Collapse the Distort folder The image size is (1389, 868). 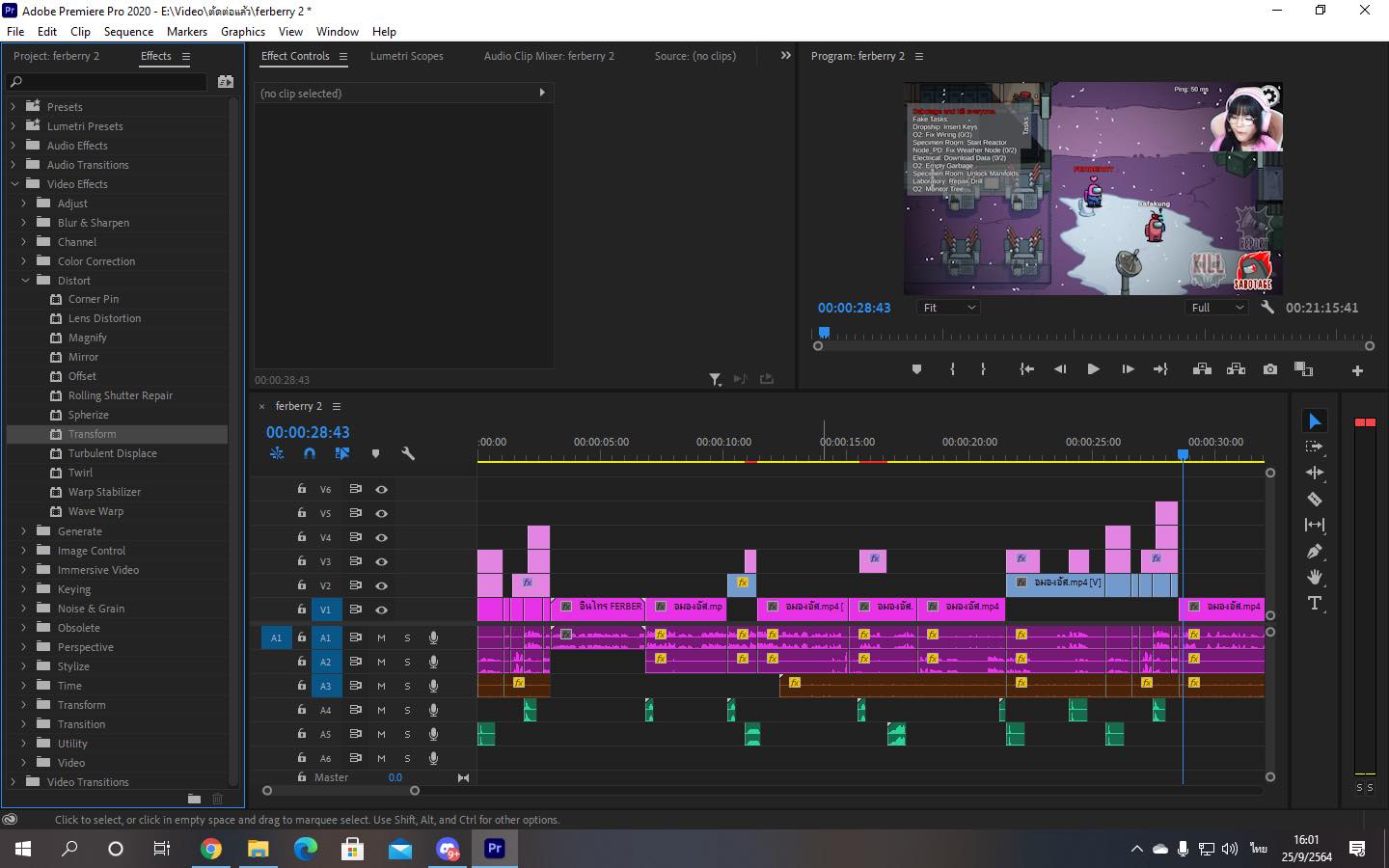[25, 280]
